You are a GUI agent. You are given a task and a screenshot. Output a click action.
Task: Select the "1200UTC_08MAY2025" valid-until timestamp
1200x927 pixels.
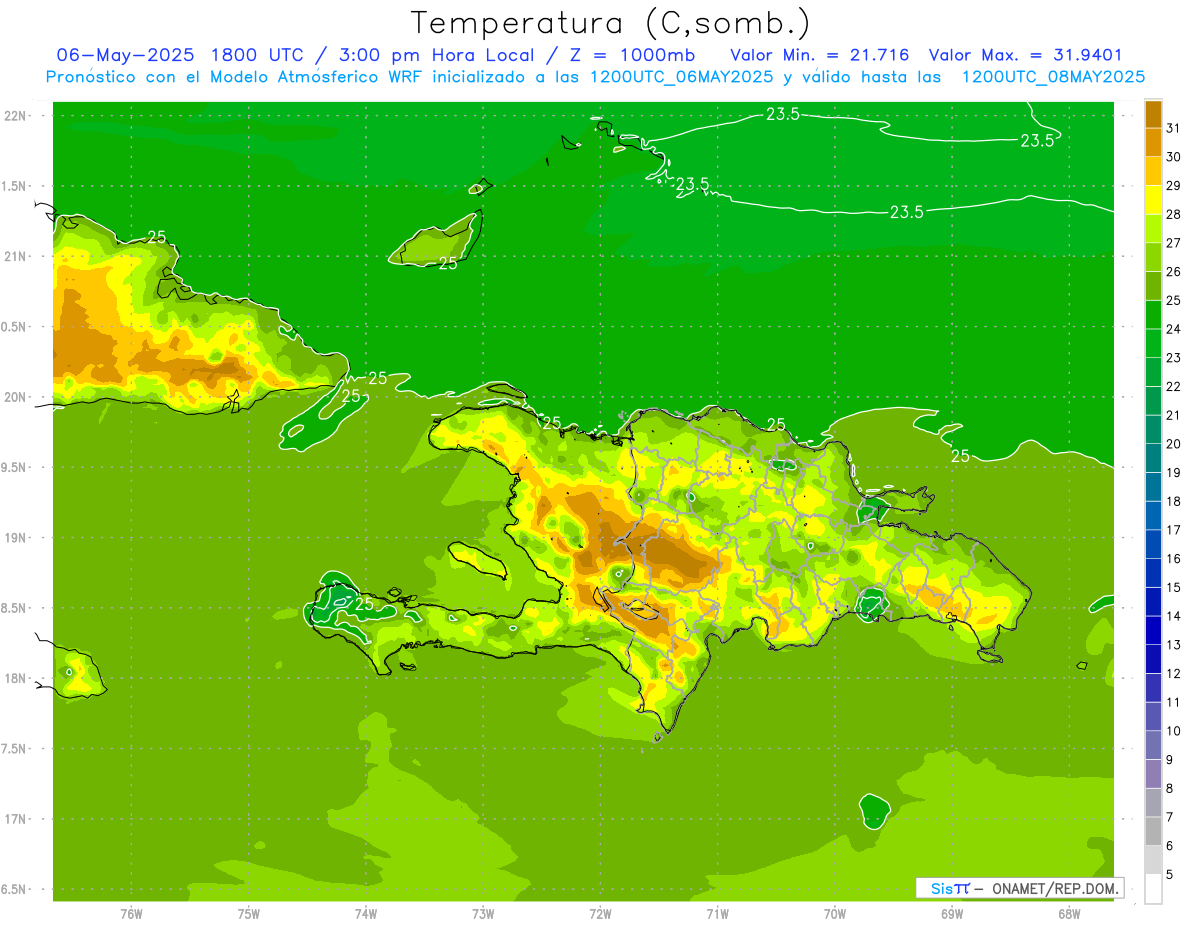click(x=1053, y=76)
